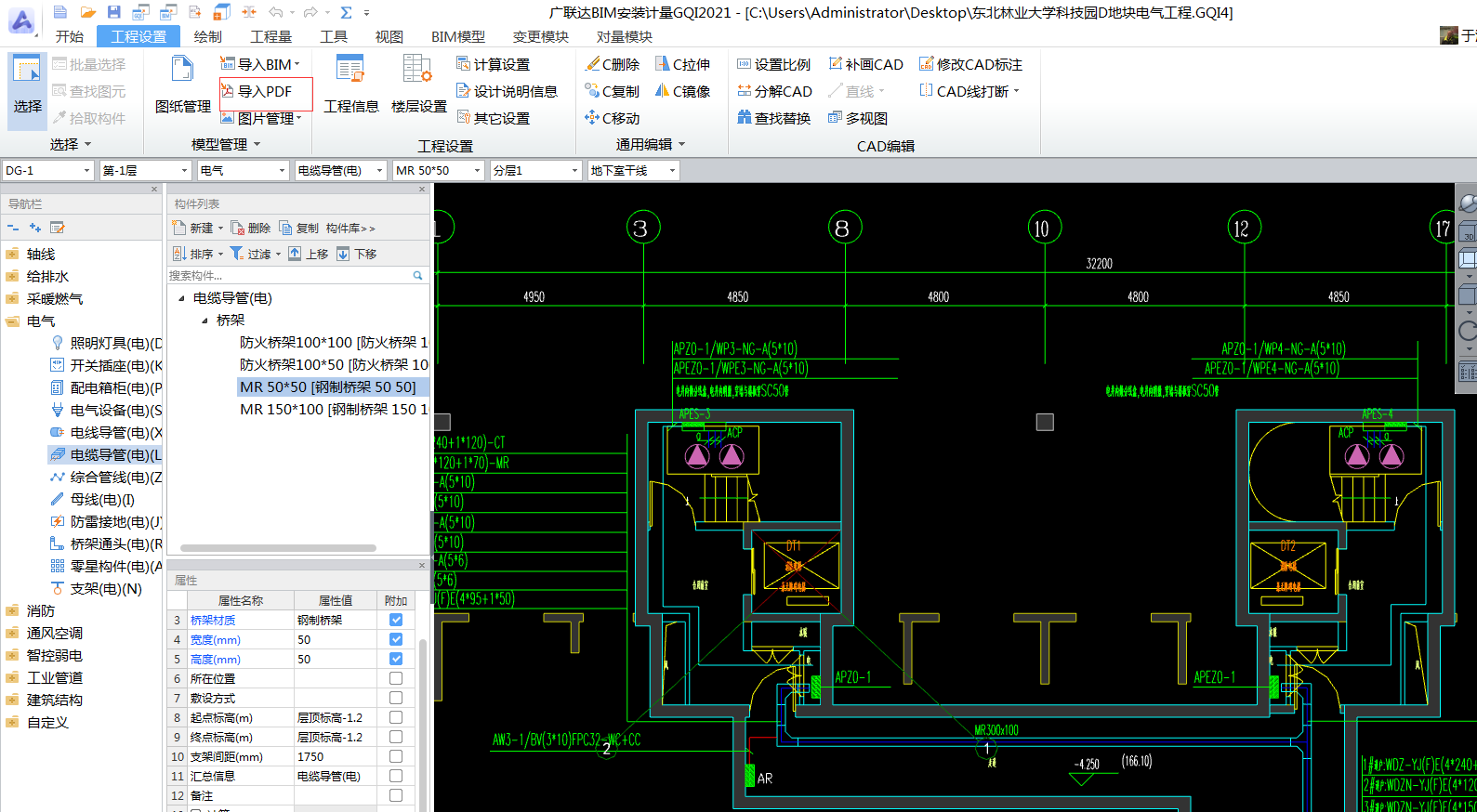
Task: Check 支架间距(mm) attach checkbox
Action: click(396, 756)
